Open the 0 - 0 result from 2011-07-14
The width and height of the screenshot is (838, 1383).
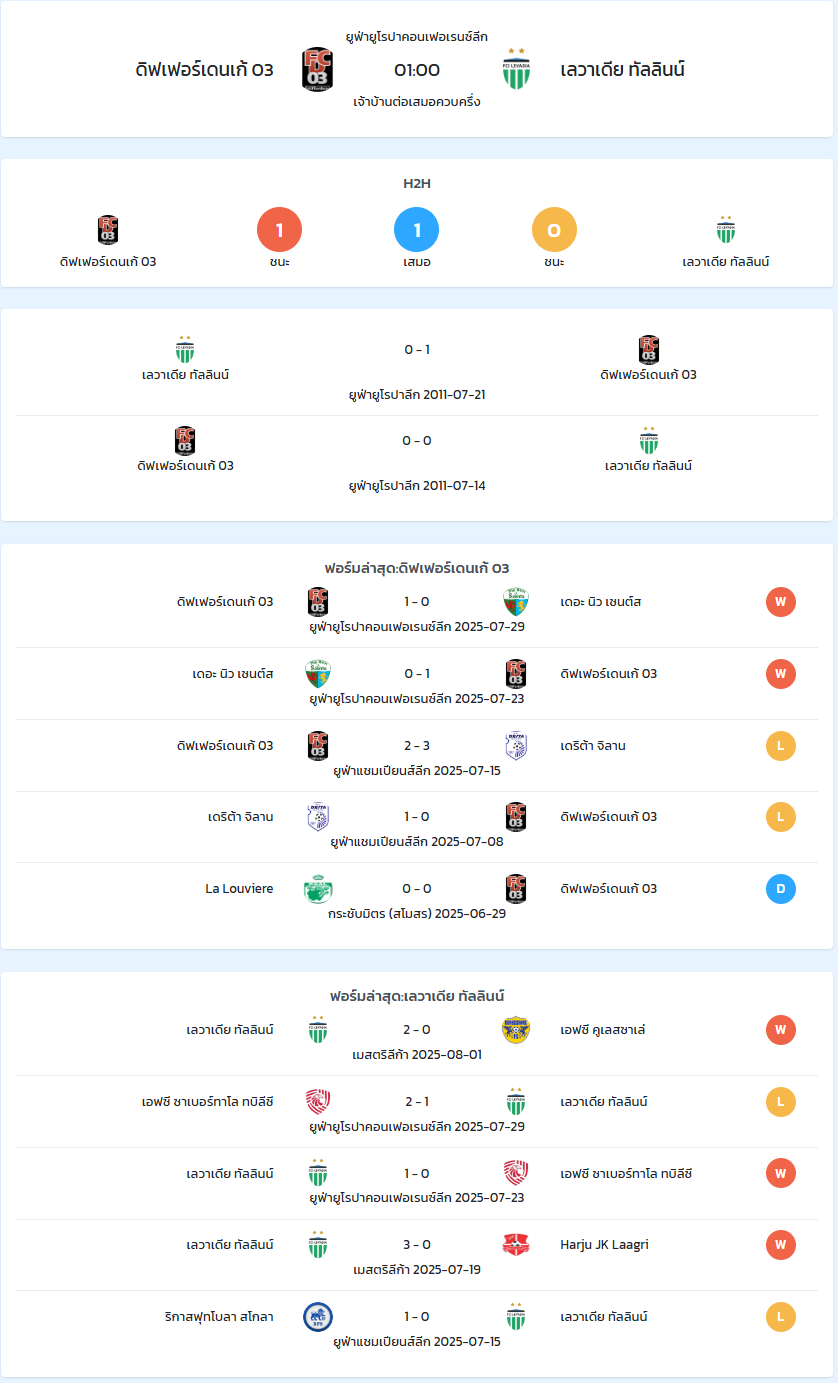pos(417,441)
